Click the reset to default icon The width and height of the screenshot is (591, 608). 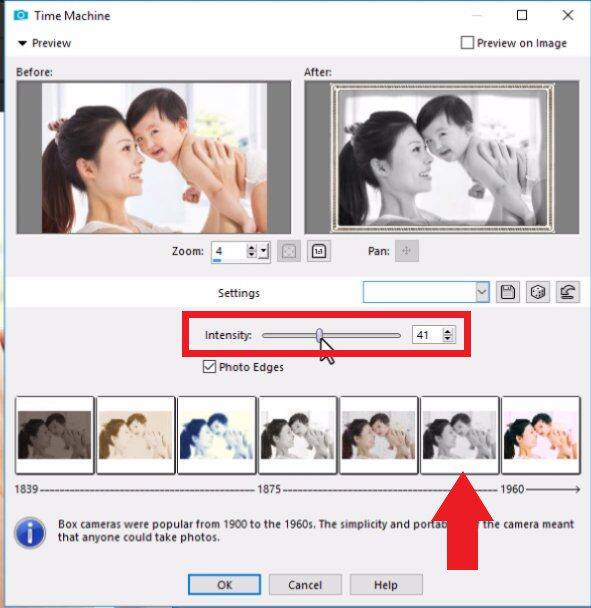tap(568, 292)
